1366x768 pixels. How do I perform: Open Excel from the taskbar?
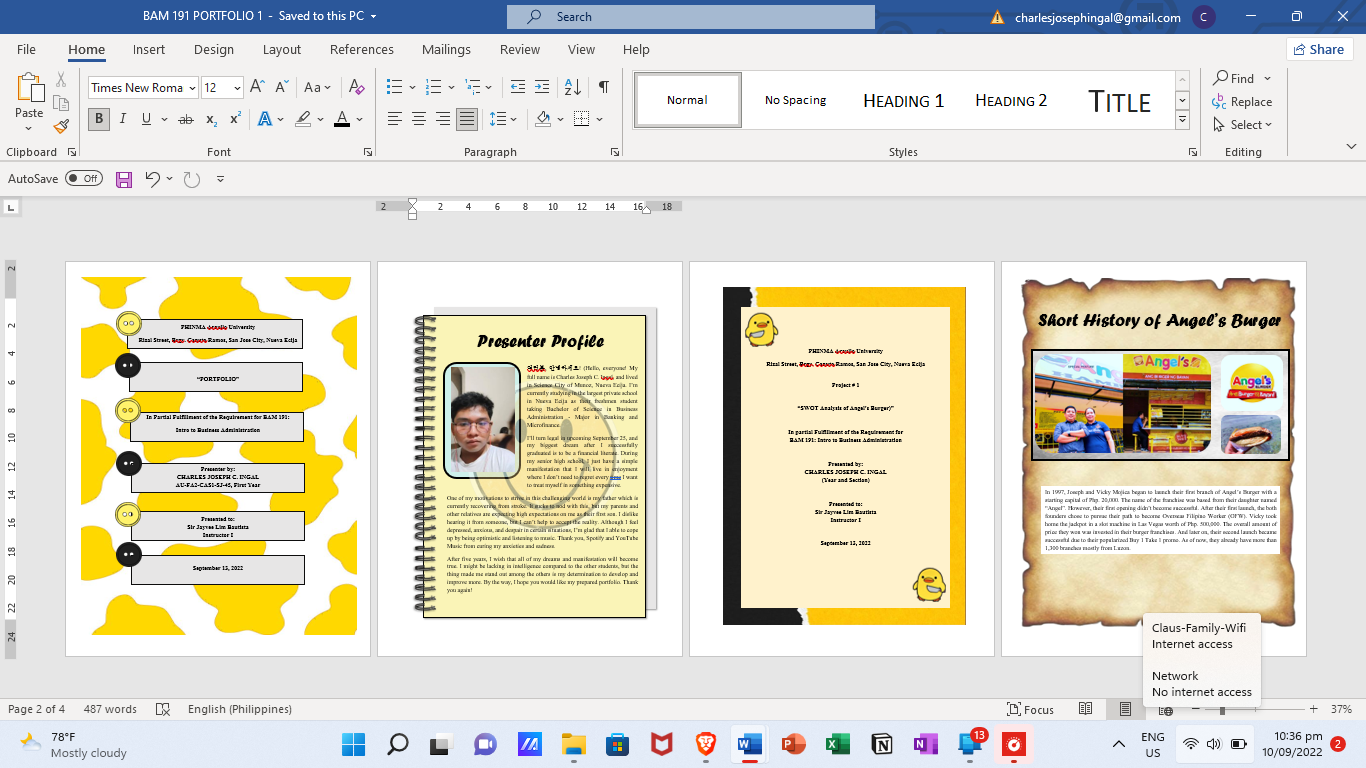(837, 745)
